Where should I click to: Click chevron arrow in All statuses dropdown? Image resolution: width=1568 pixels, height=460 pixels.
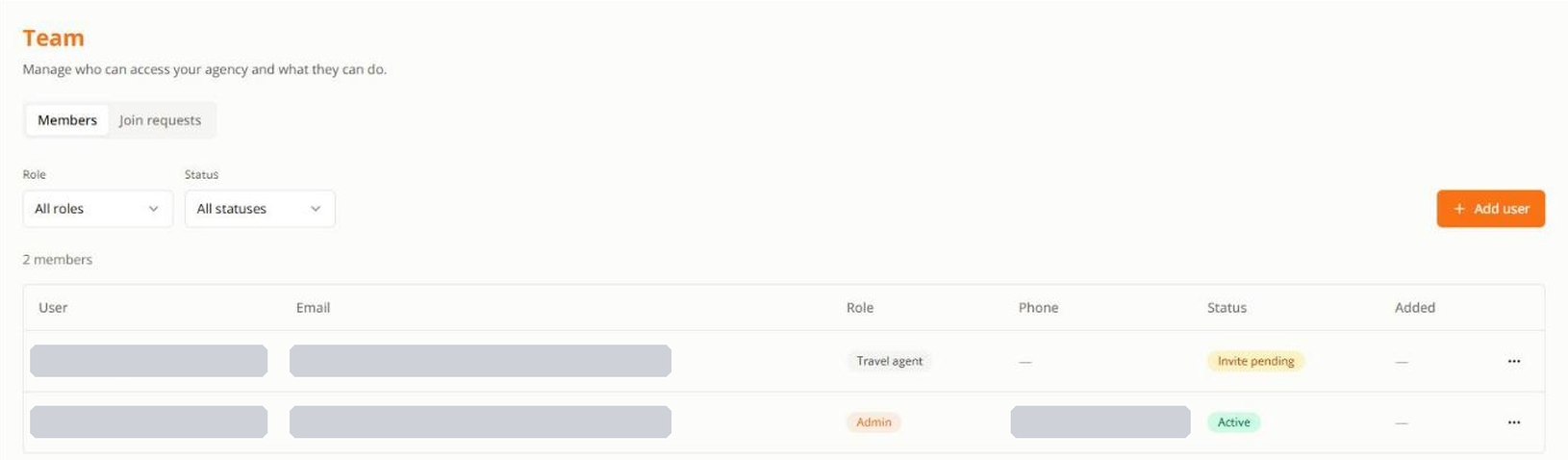[316, 209]
